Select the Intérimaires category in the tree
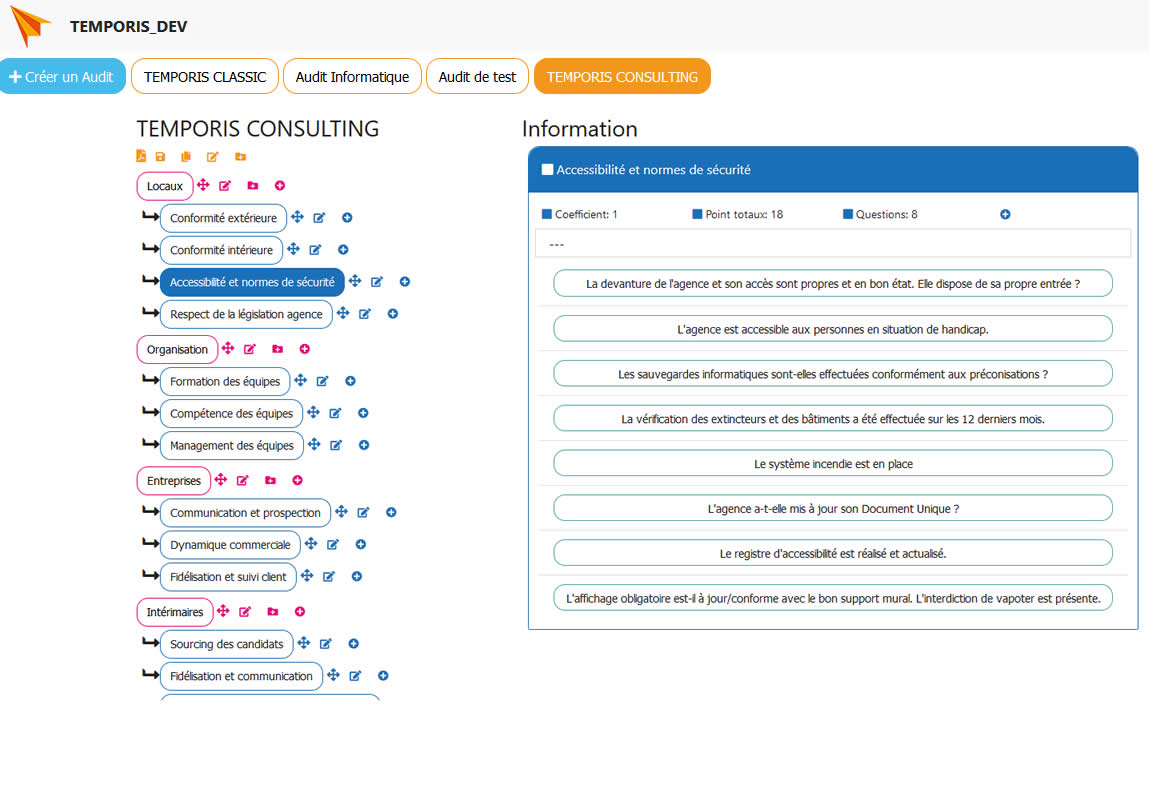1149x808 pixels. click(x=174, y=612)
